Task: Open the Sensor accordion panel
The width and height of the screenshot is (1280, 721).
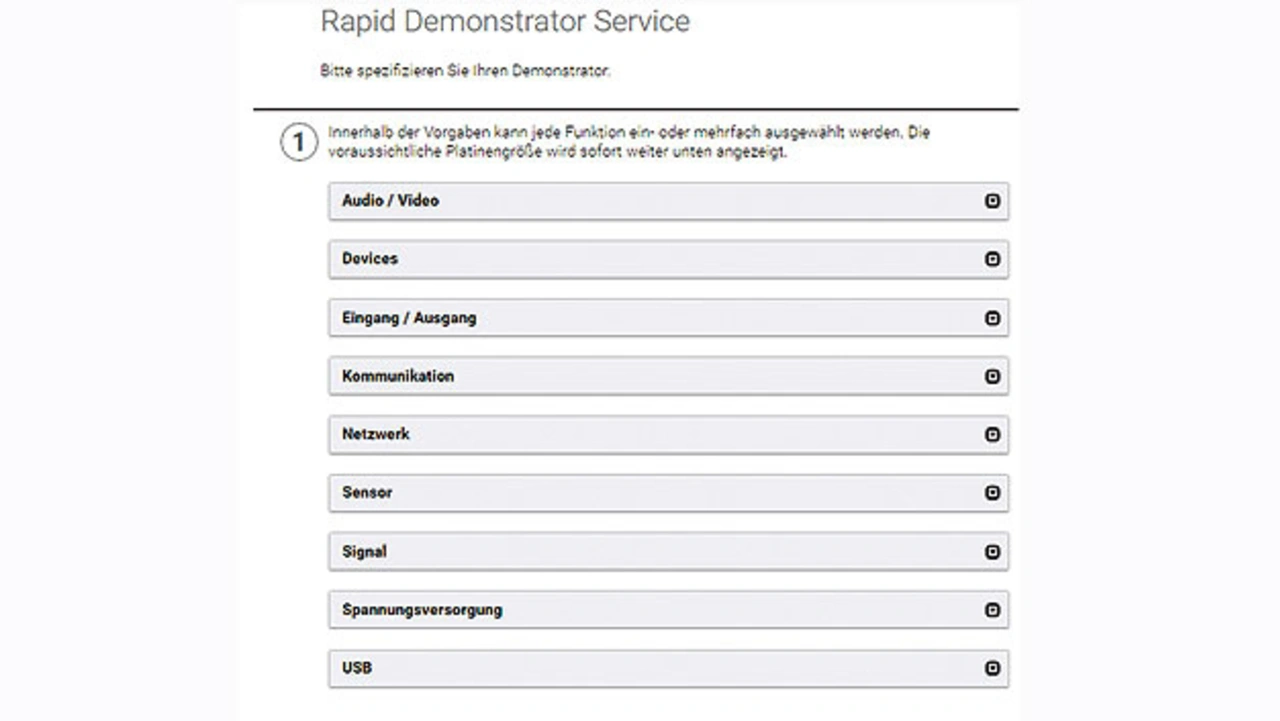Action: tap(367, 493)
